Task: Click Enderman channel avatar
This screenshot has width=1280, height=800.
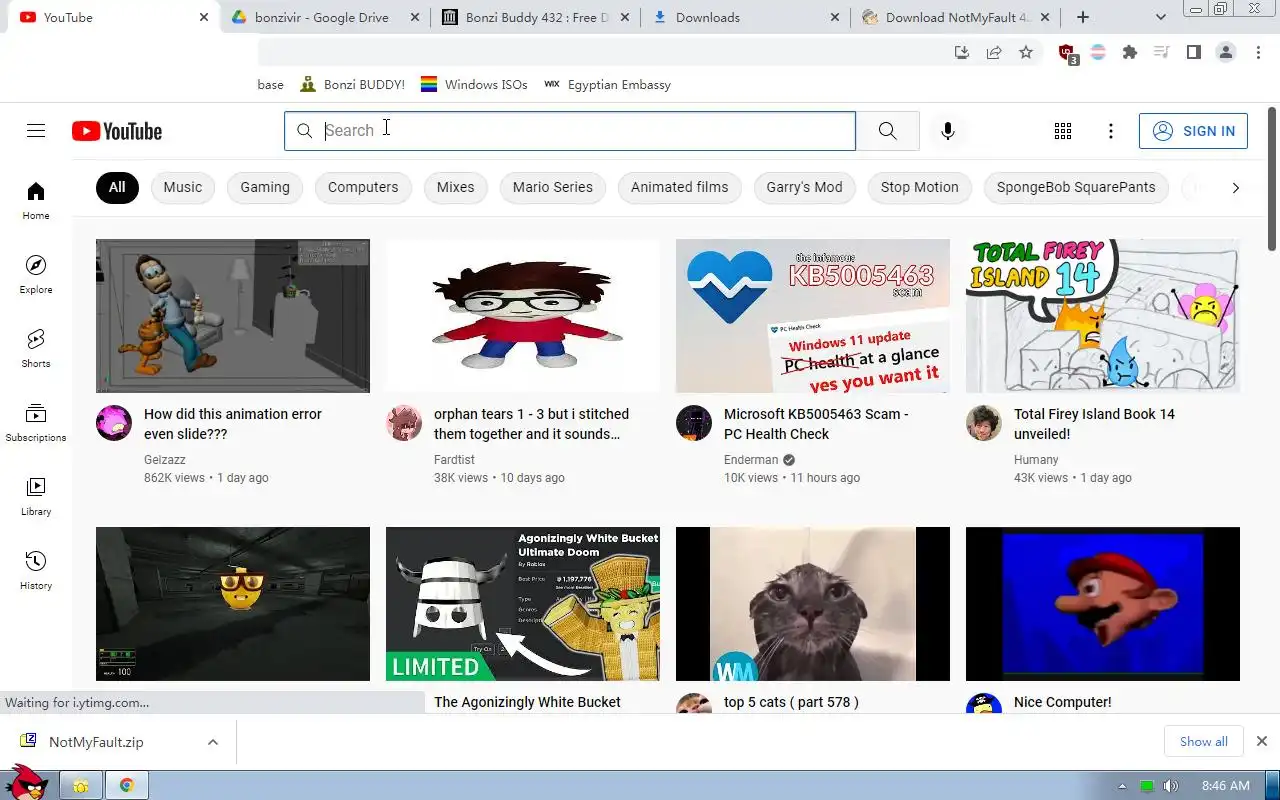Action: click(694, 423)
